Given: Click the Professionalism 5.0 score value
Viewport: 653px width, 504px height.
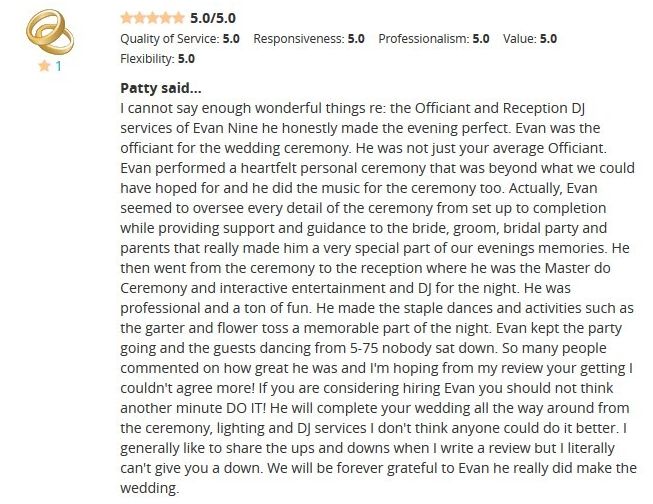Looking at the screenshot, I should tap(481, 39).
